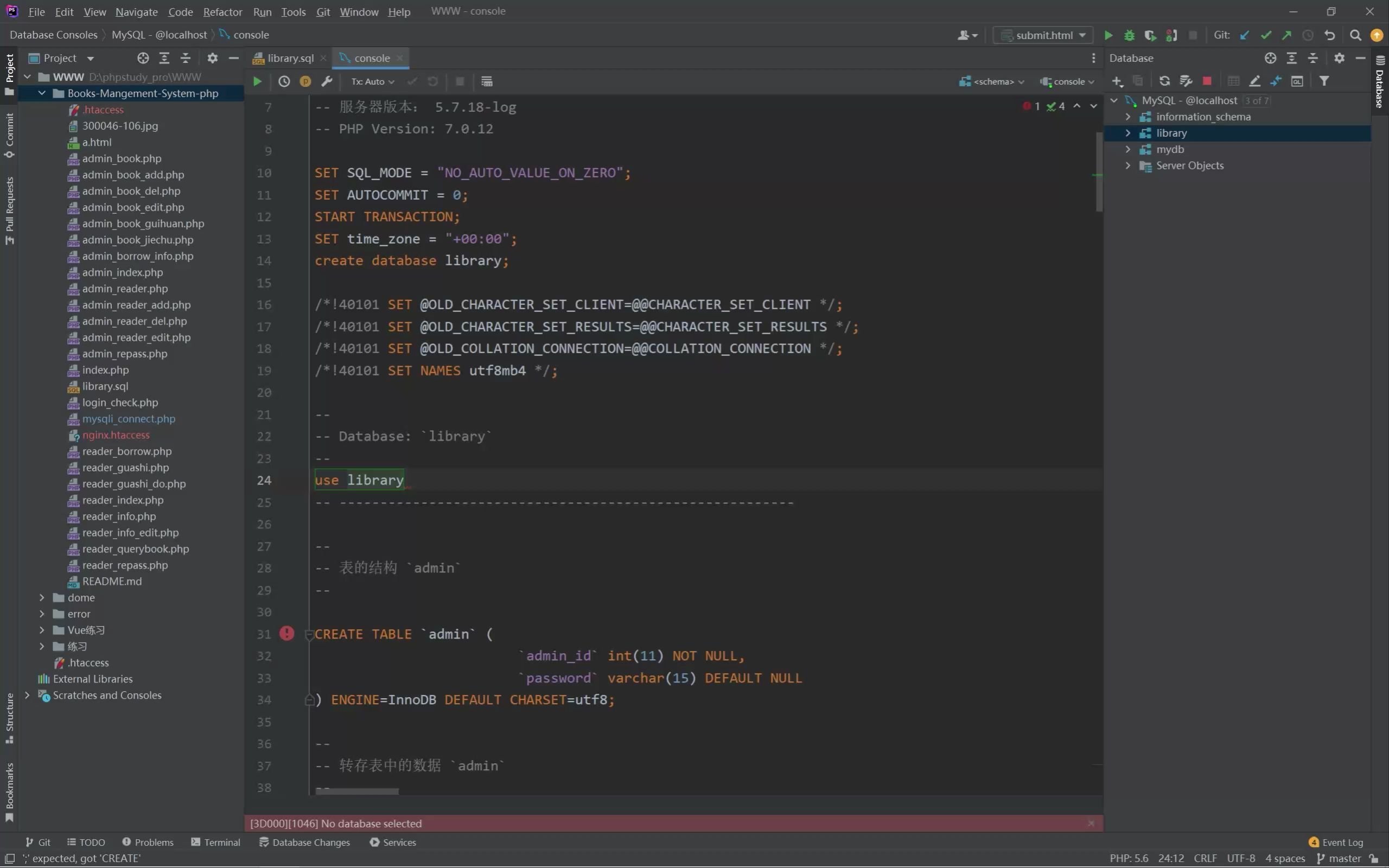The width and height of the screenshot is (1389, 868).
Task: Toggle Bookmarks tool window sidebar button
Action: click(9, 791)
